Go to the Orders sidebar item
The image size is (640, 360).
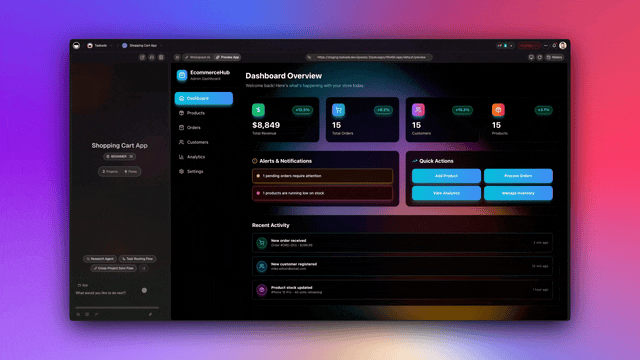(204, 128)
